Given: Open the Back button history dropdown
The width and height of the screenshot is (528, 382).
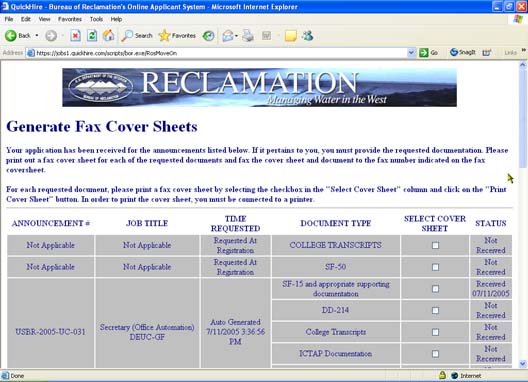Looking at the screenshot, I should (37, 35).
